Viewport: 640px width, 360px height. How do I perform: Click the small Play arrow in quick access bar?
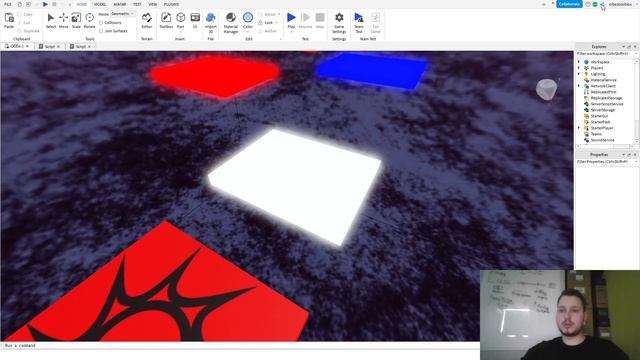pyautogui.click(x=45, y=4)
